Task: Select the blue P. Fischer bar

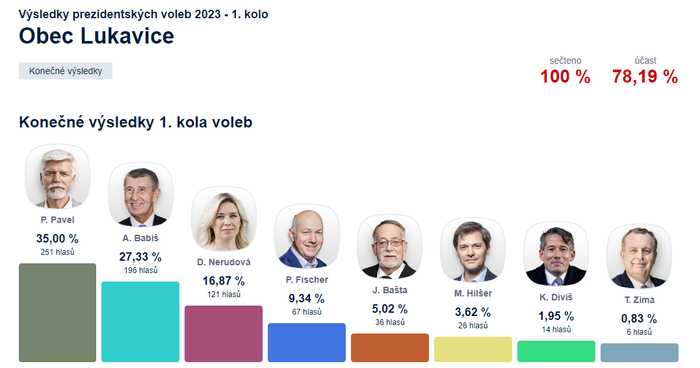Action: point(307,343)
